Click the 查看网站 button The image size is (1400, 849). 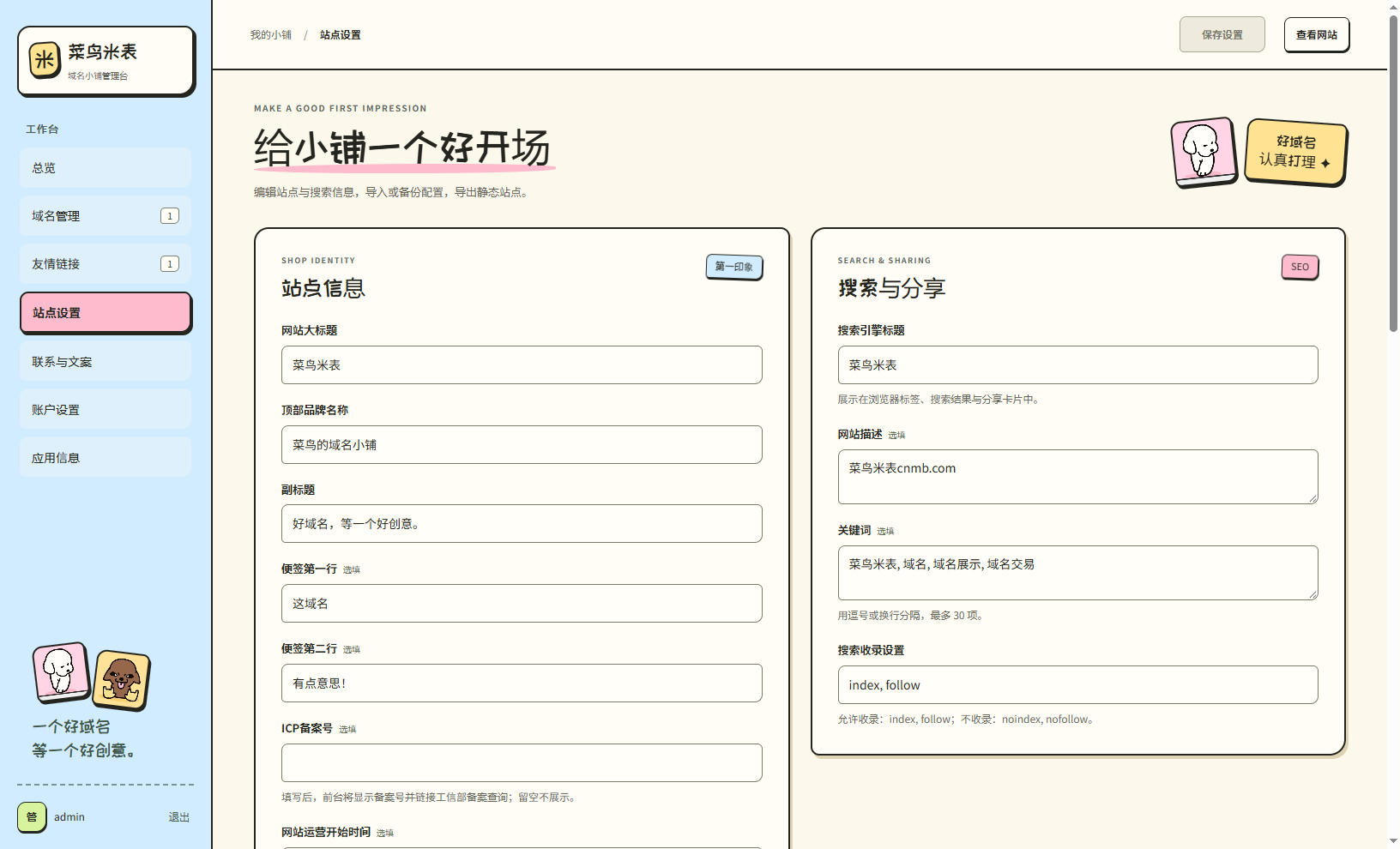click(1316, 34)
